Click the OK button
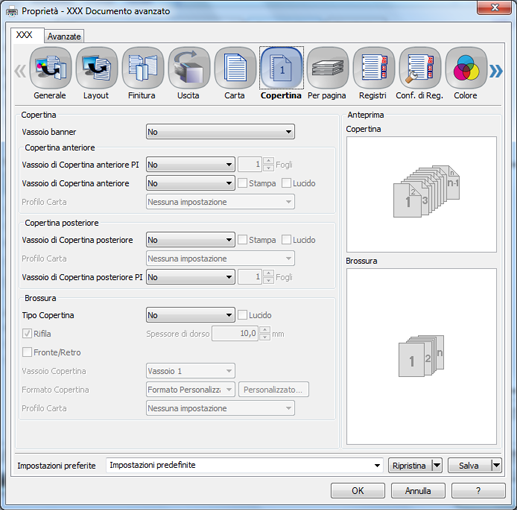517x510 pixels. [x=358, y=491]
